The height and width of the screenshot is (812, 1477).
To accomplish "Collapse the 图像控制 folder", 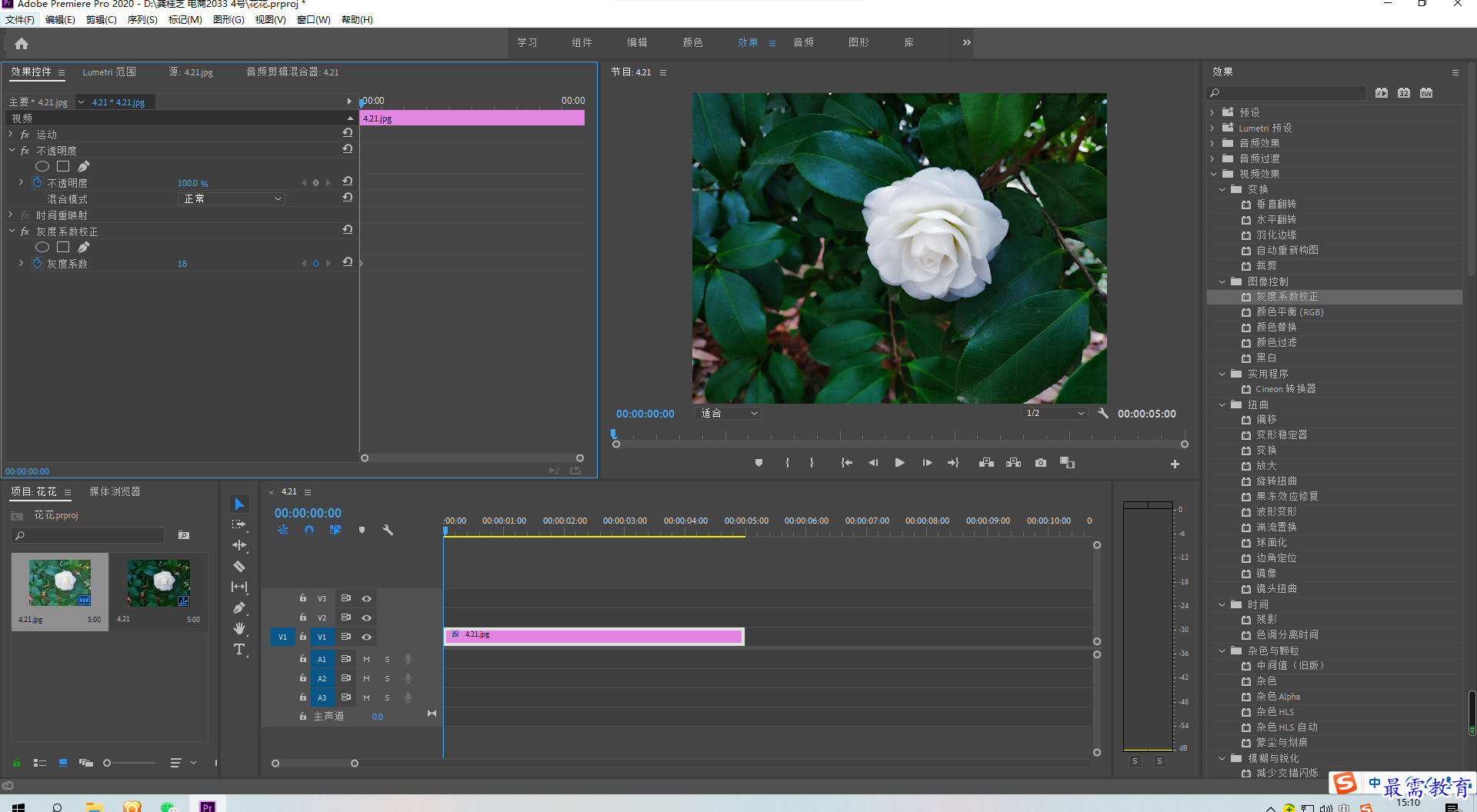I will click(x=1222, y=281).
